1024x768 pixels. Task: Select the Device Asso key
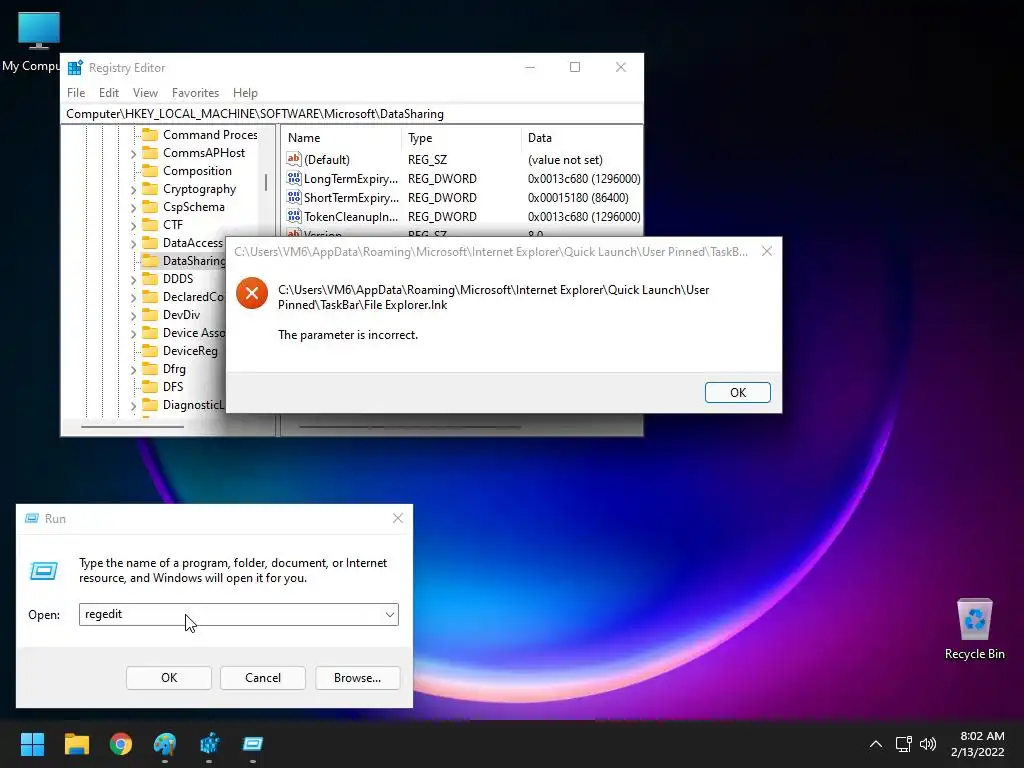point(193,333)
